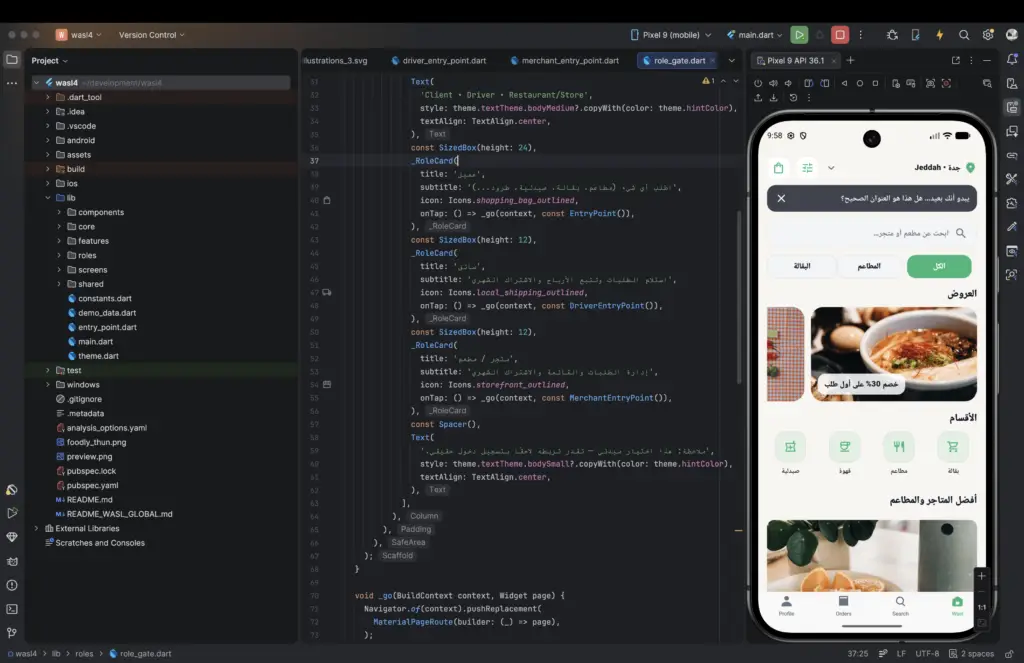The image size is (1024, 663).
Task: Expand the android folder in project tree
Action: click(47, 140)
